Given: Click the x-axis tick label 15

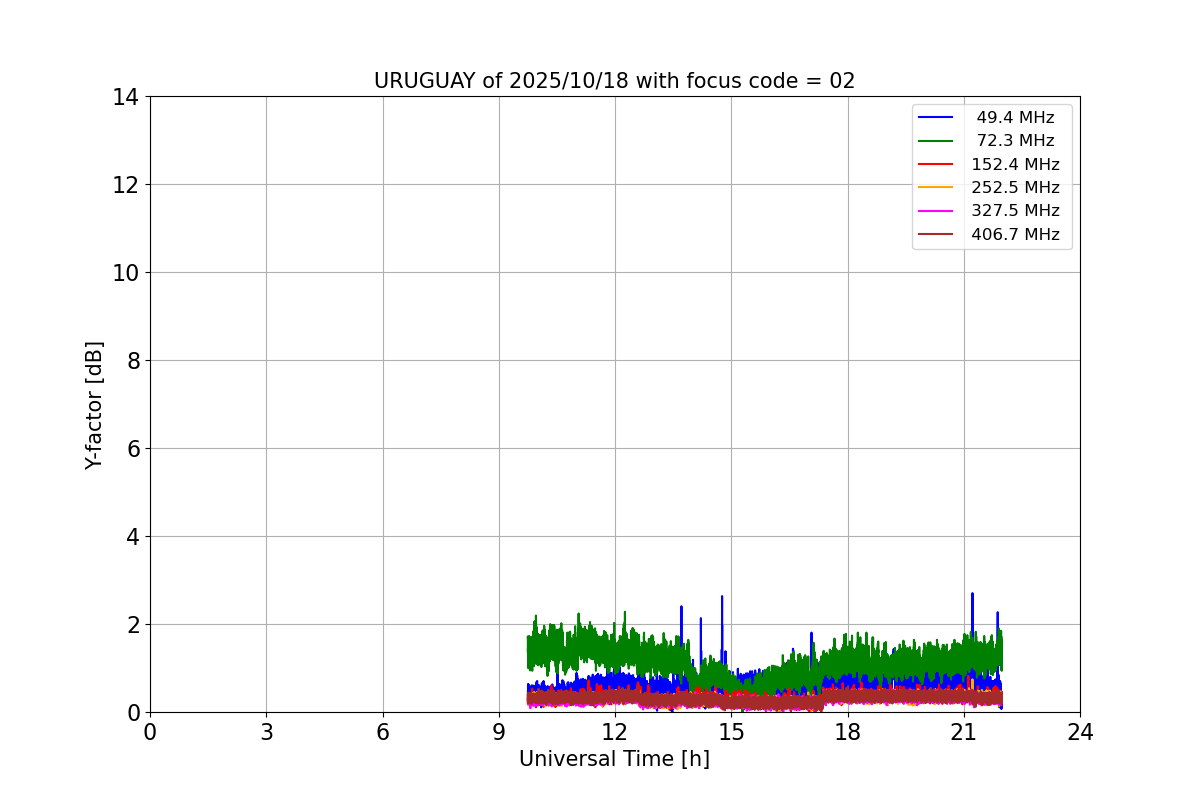Looking at the screenshot, I should coord(731,732).
